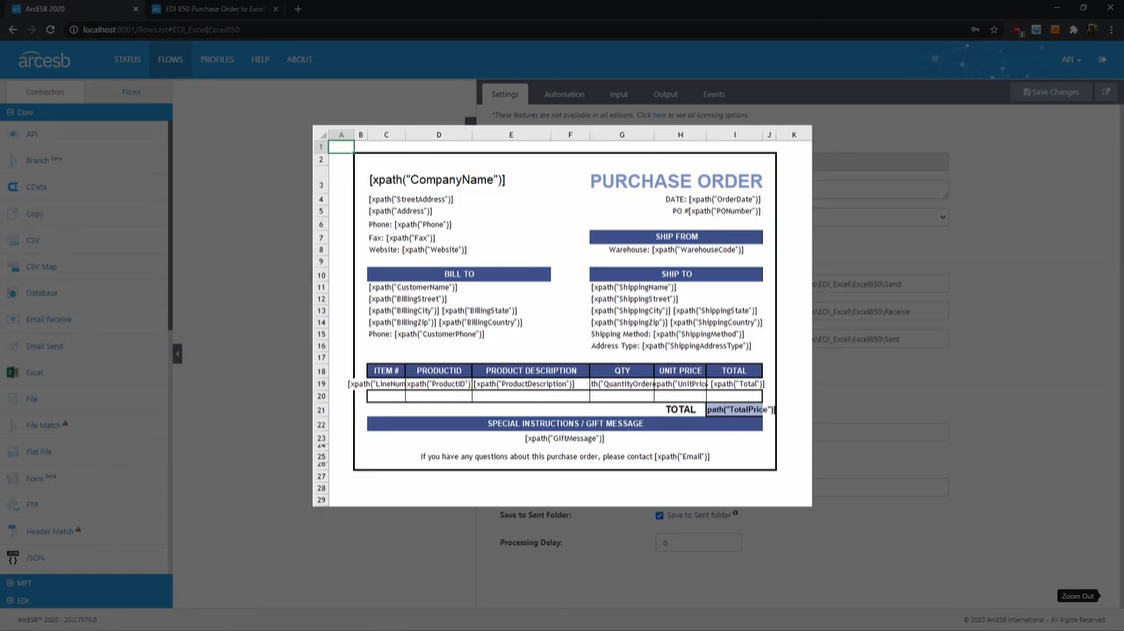Click the Processing Delay input field
Screen dimensions: 1124x631
click(x=698, y=543)
